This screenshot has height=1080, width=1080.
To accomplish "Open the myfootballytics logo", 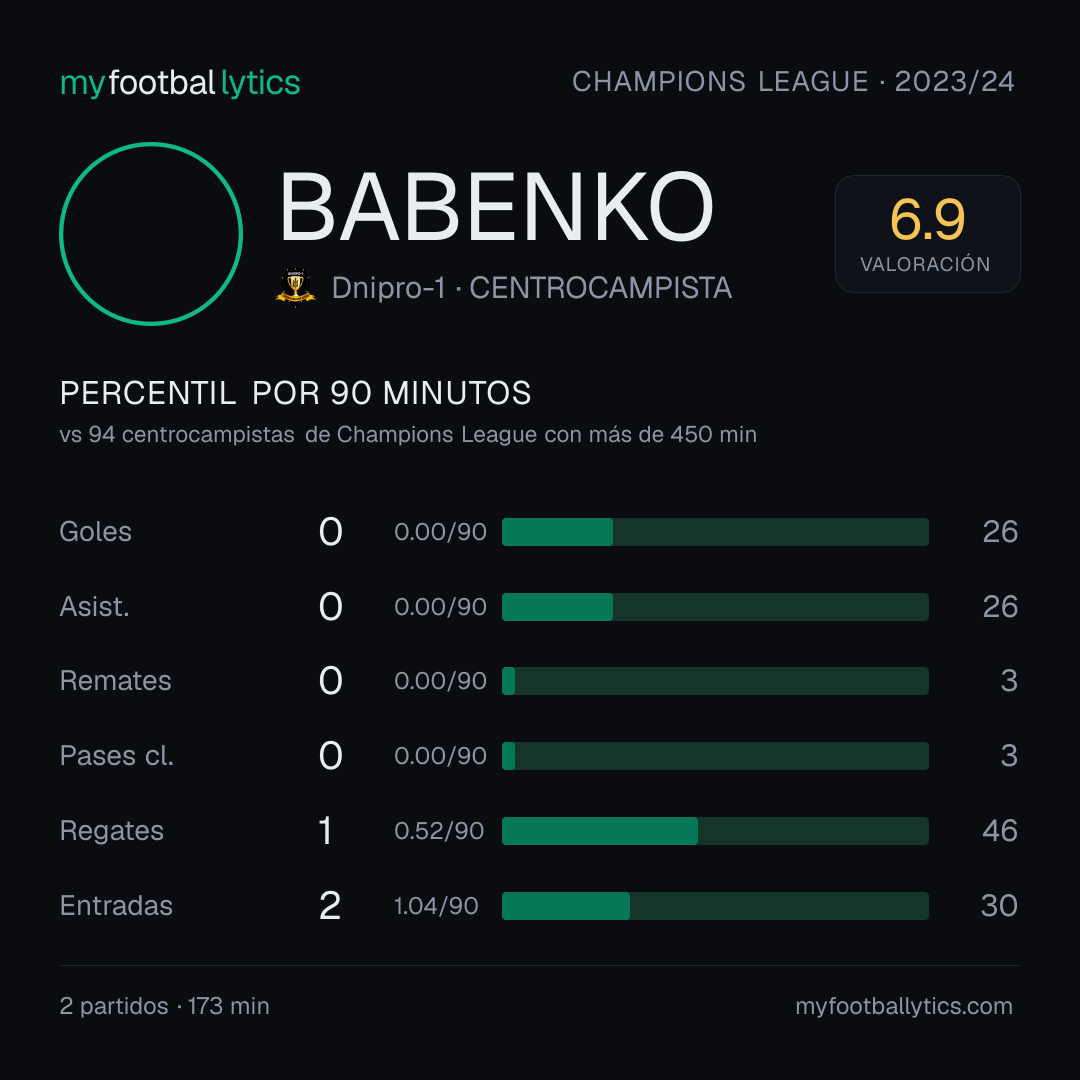I will click(x=180, y=83).
